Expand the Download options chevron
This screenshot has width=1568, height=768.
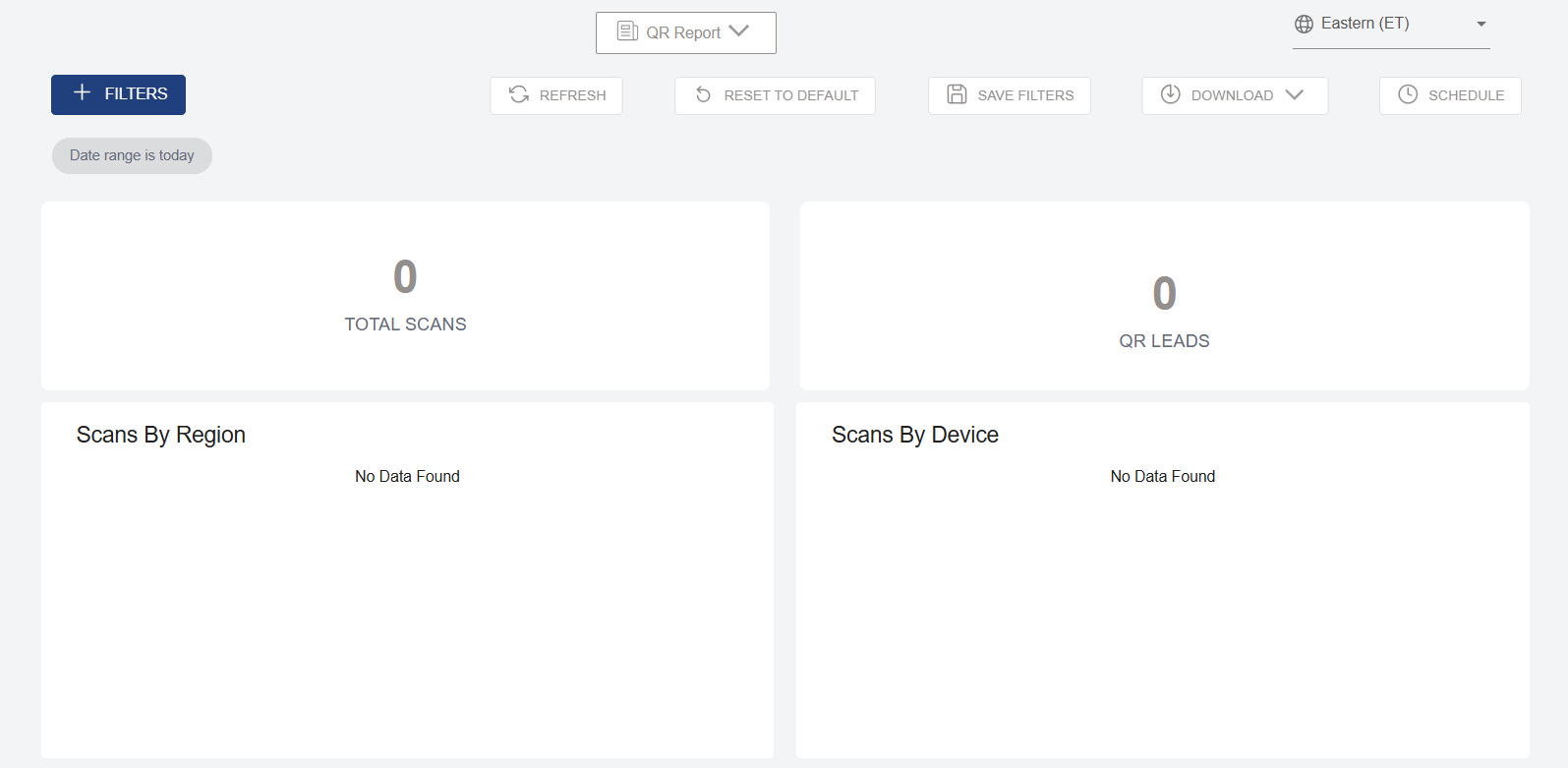click(1295, 94)
